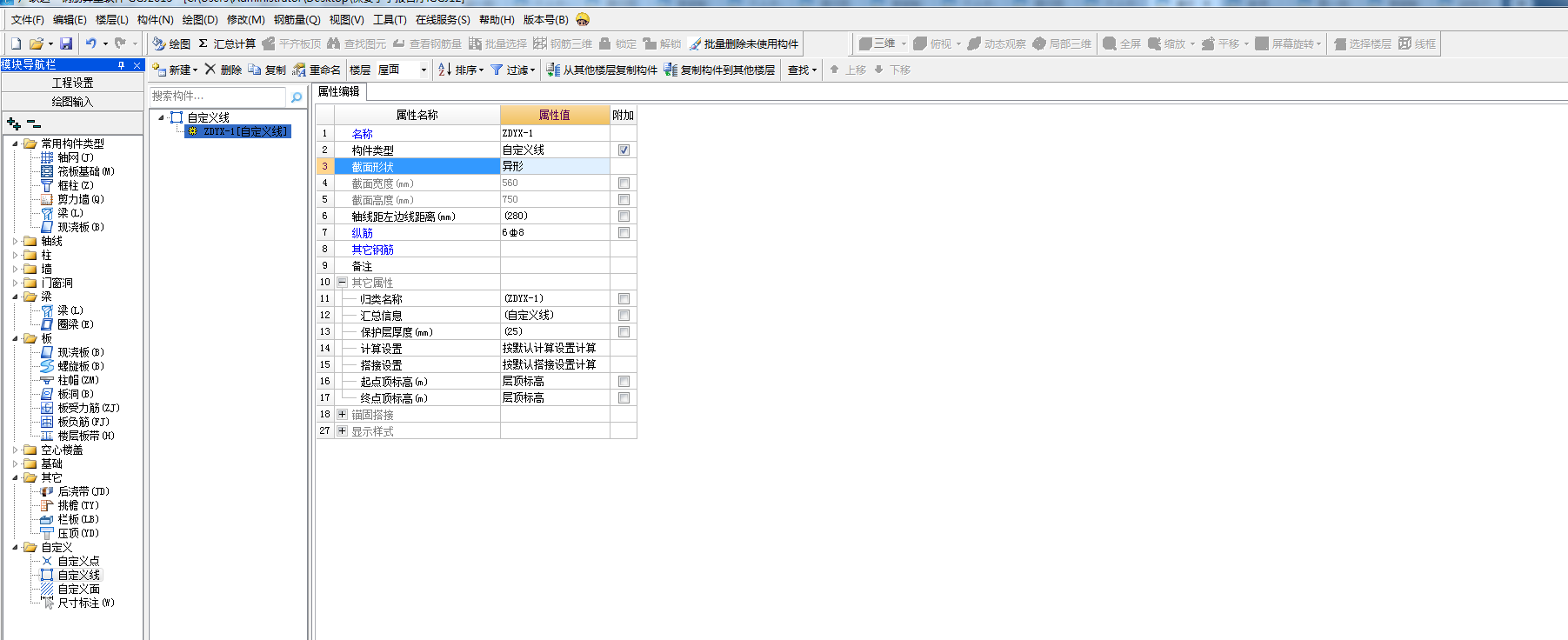Click the open folder icon
This screenshot has width=1568, height=640.
pyautogui.click(x=37, y=43)
